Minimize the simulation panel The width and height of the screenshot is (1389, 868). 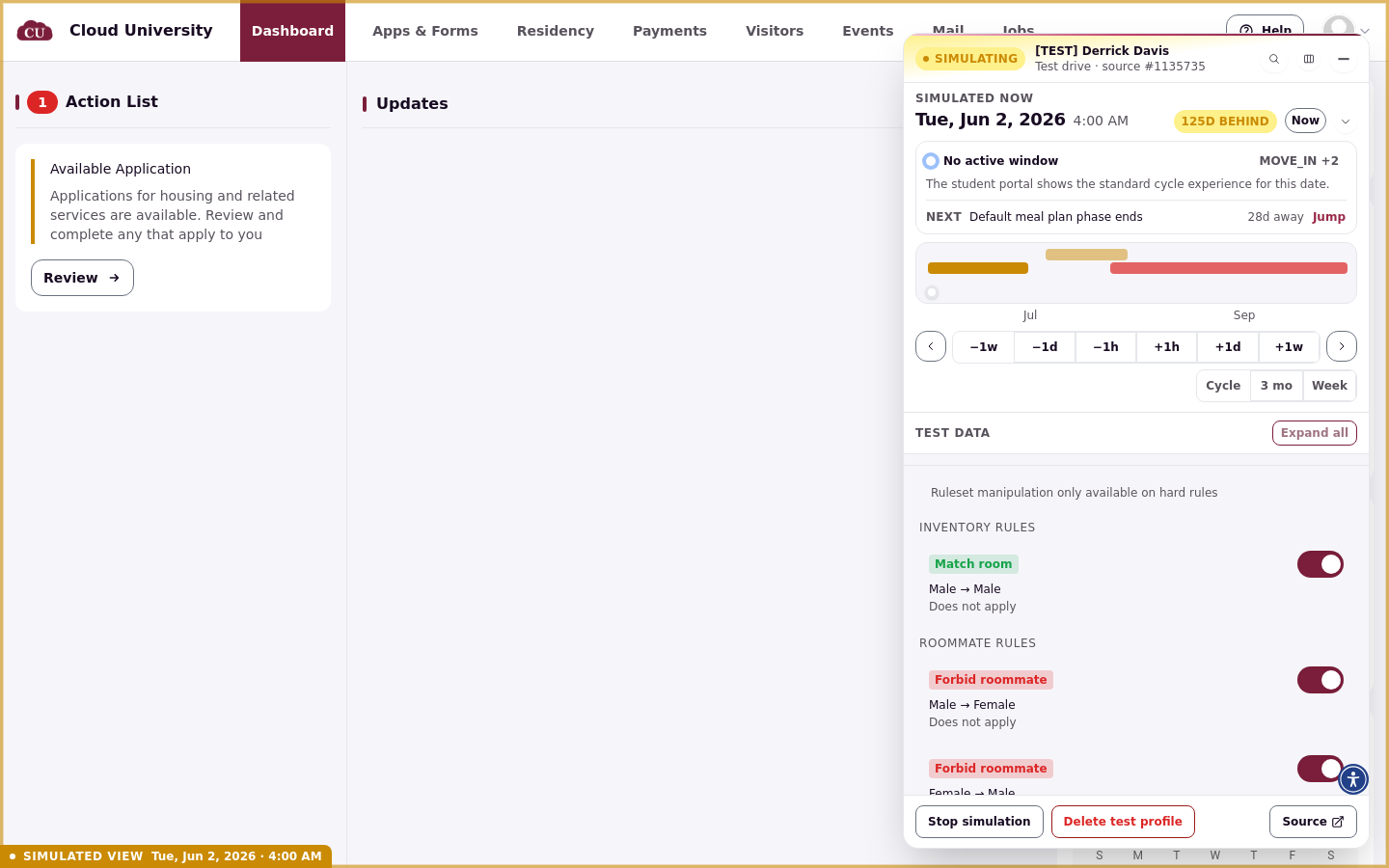pyautogui.click(x=1344, y=59)
